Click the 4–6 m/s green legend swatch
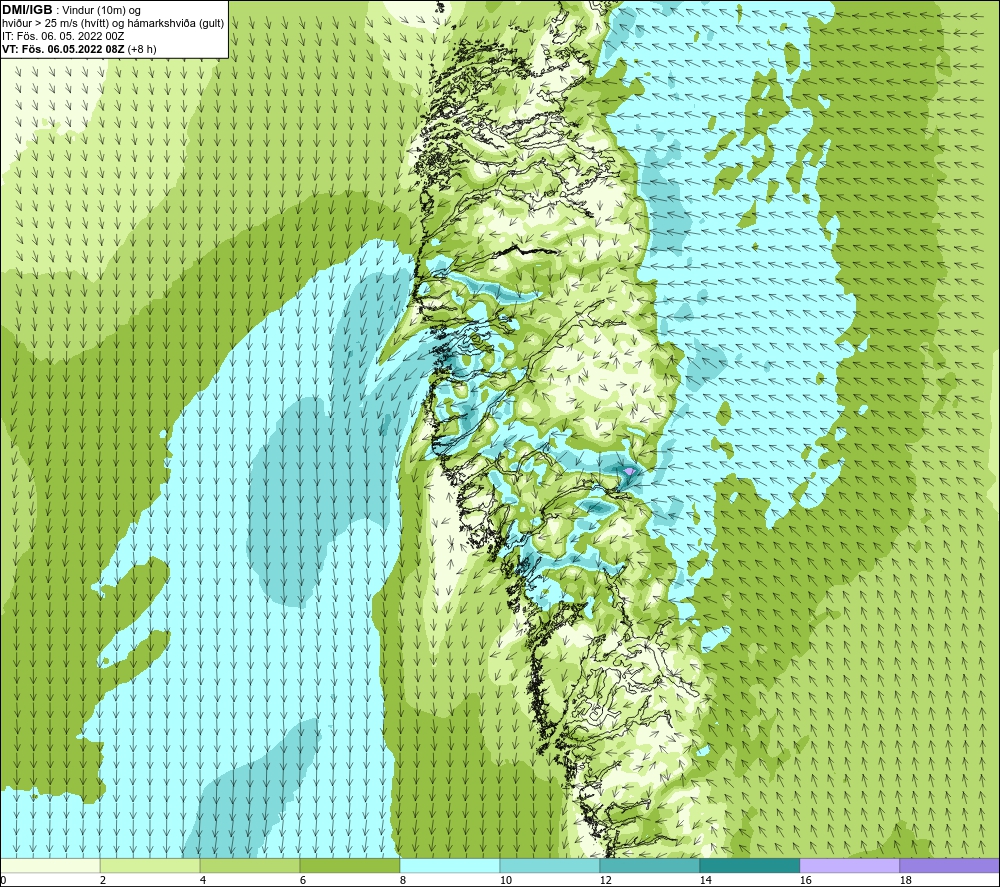 click(x=250, y=866)
